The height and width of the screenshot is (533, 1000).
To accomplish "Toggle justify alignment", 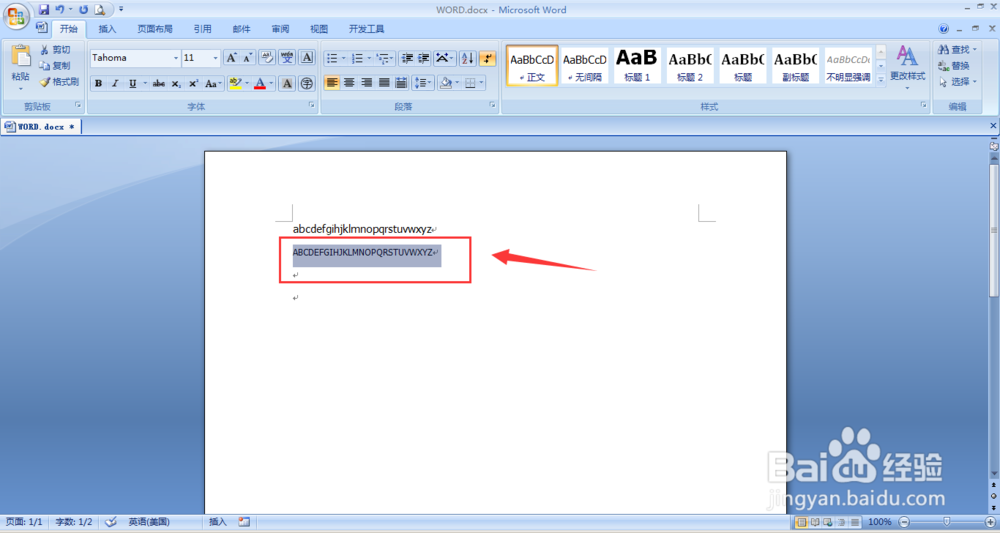I will click(383, 83).
